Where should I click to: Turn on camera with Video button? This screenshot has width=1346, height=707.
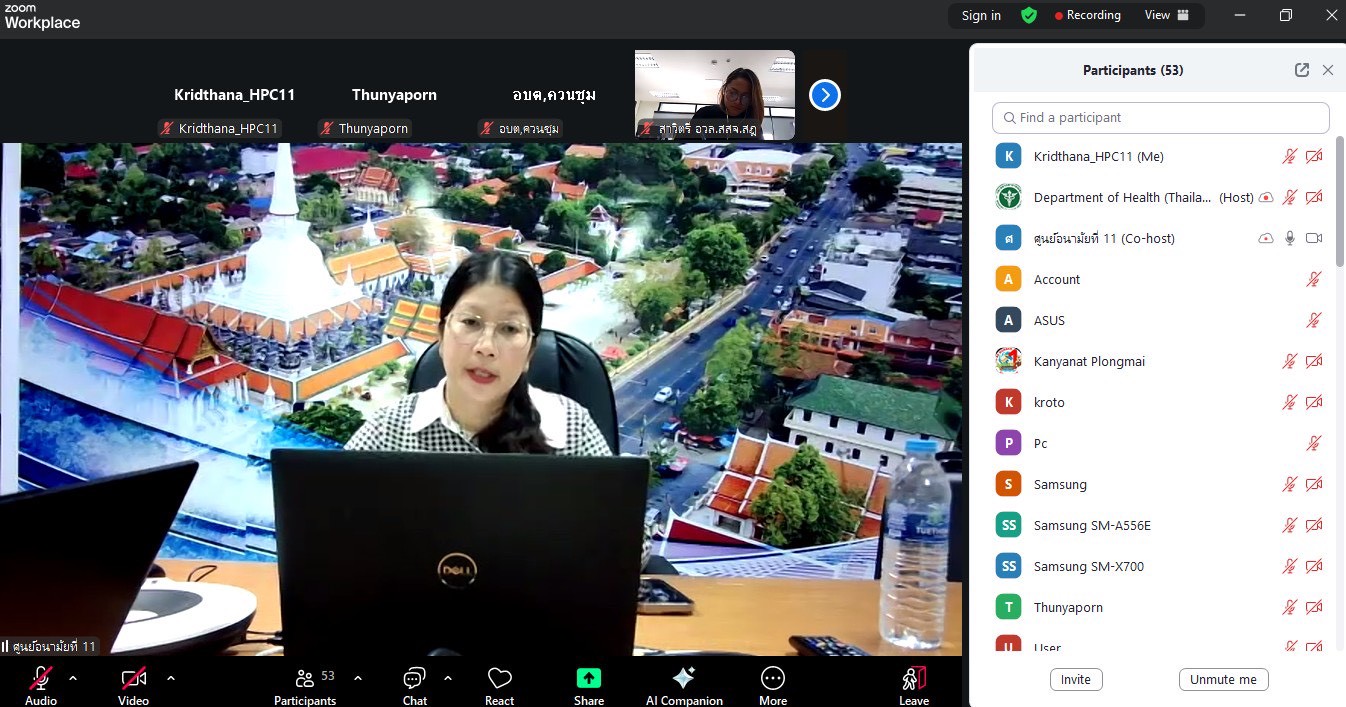[x=133, y=679]
